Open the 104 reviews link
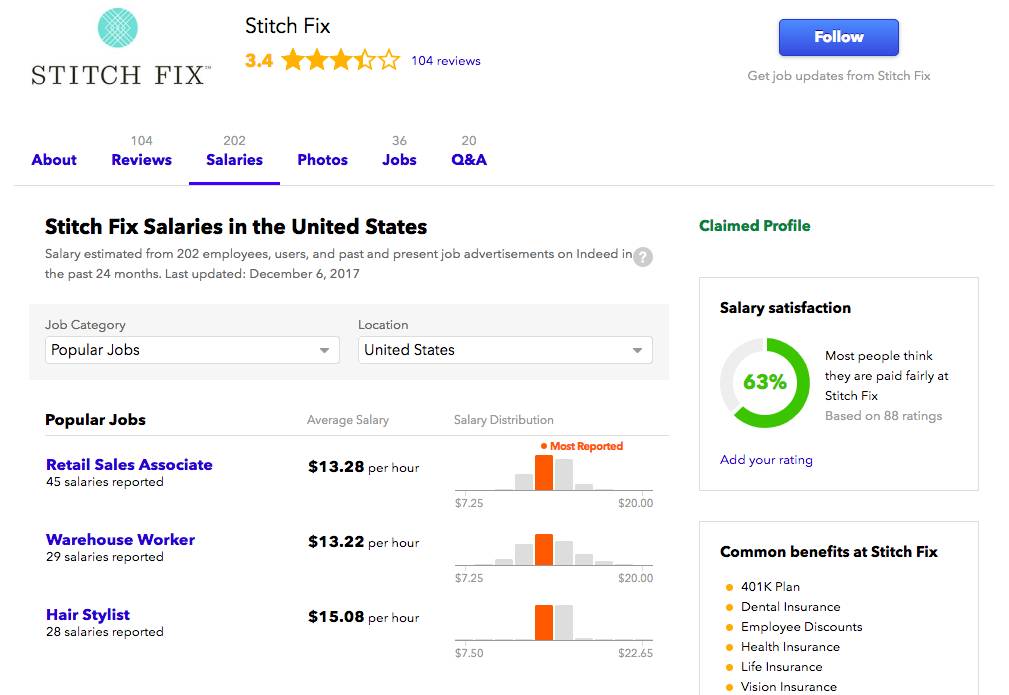The height and width of the screenshot is (695, 1009). pos(446,60)
